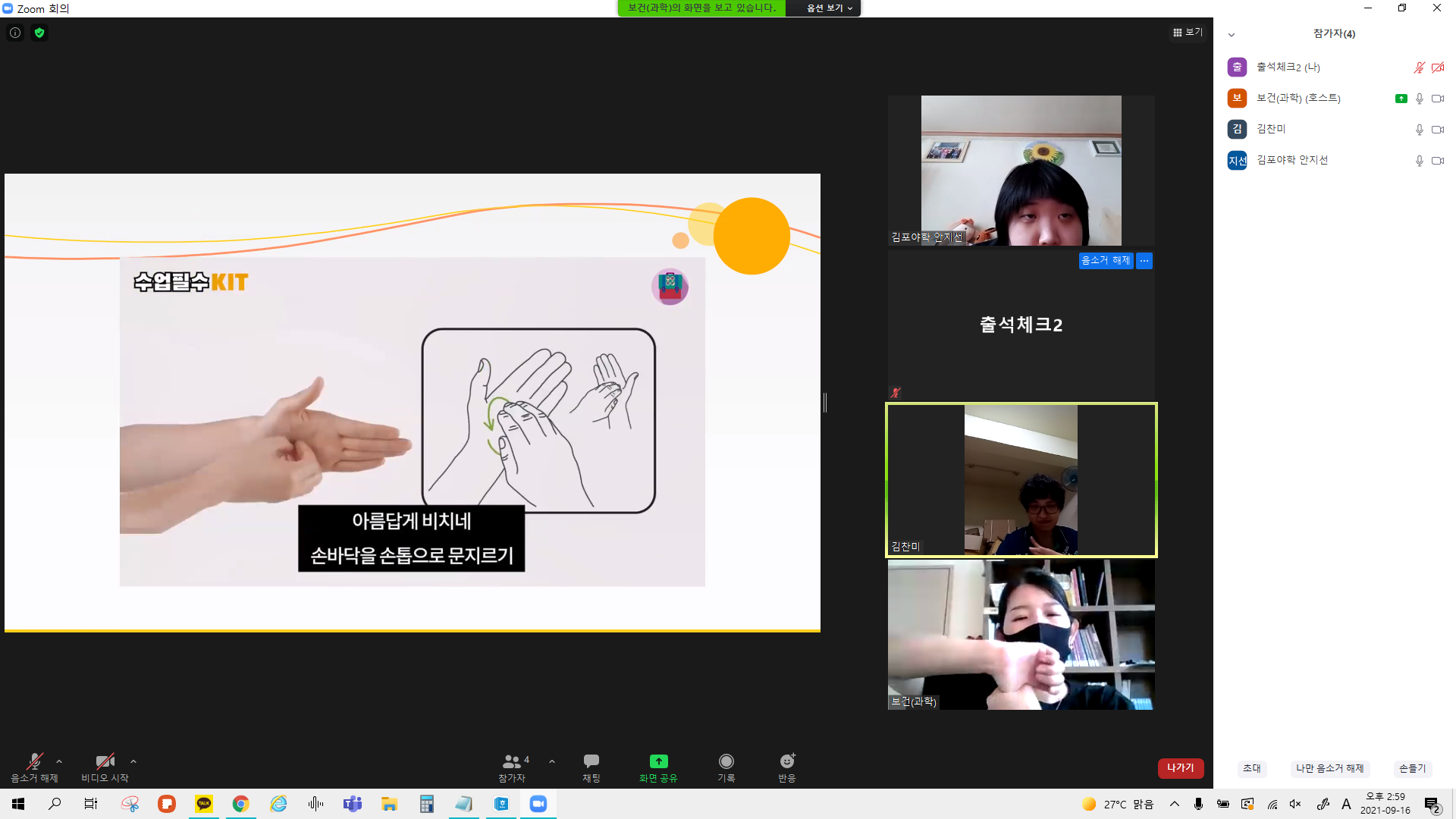This screenshot has height=819, width=1456.
Task: Click the 초대 invite button
Action: [1252, 768]
